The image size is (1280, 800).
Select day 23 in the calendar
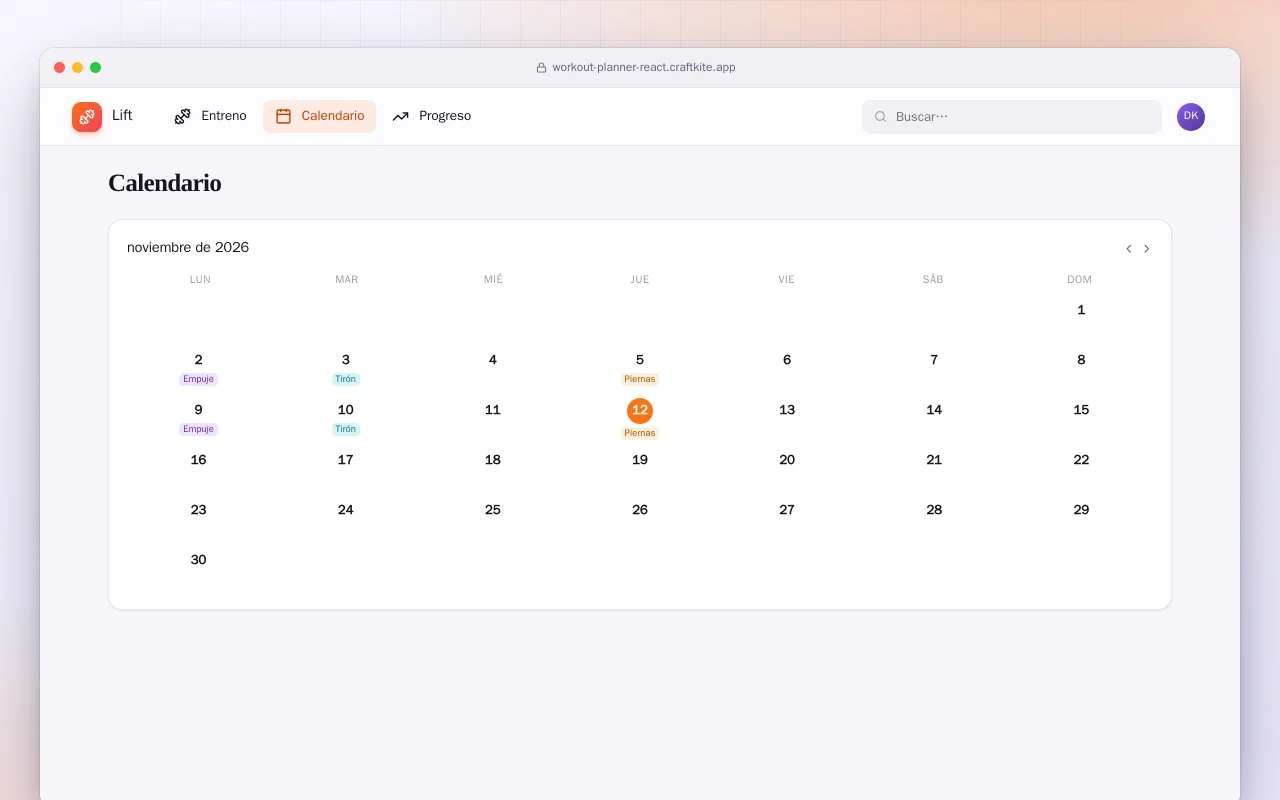198,510
